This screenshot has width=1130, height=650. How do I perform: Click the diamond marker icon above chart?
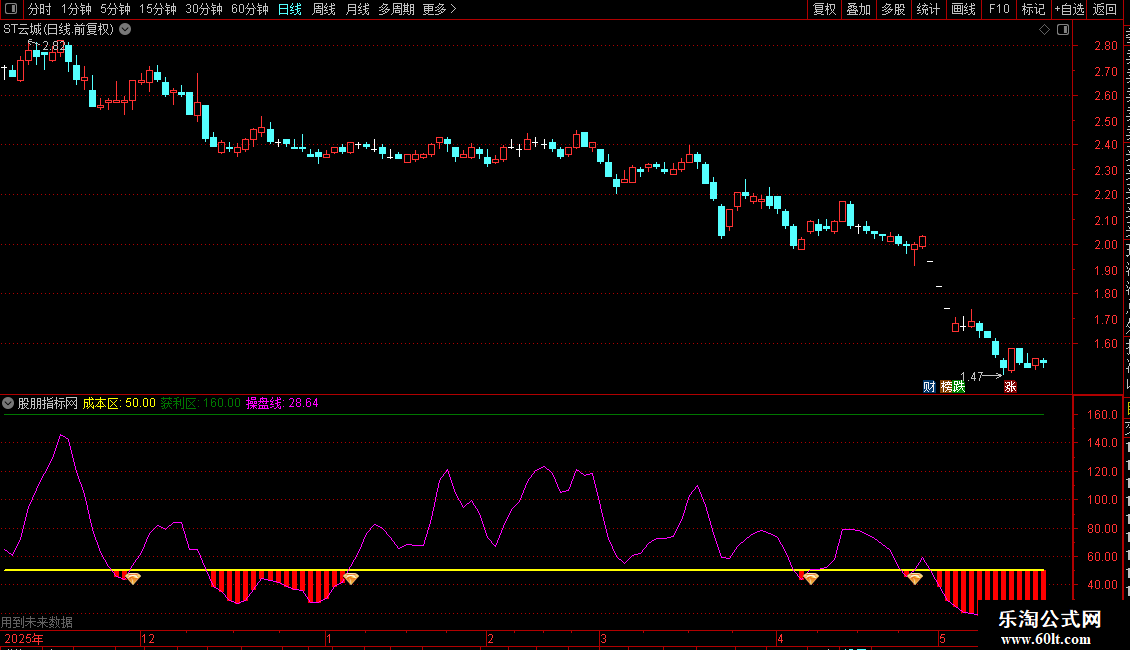pos(1044,30)
